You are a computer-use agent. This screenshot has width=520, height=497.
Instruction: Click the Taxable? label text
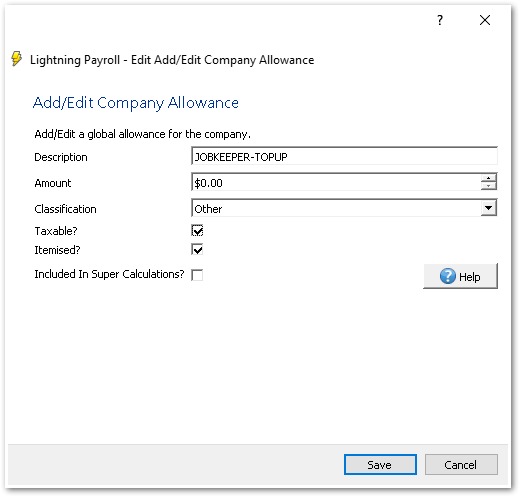[56, 231]
